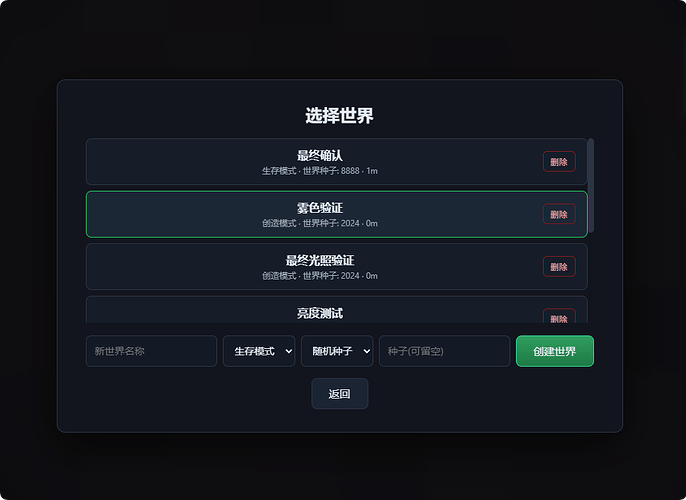Focus the 新世界名称 input field
Screen dimensions: 686x500
click(151, 351)
